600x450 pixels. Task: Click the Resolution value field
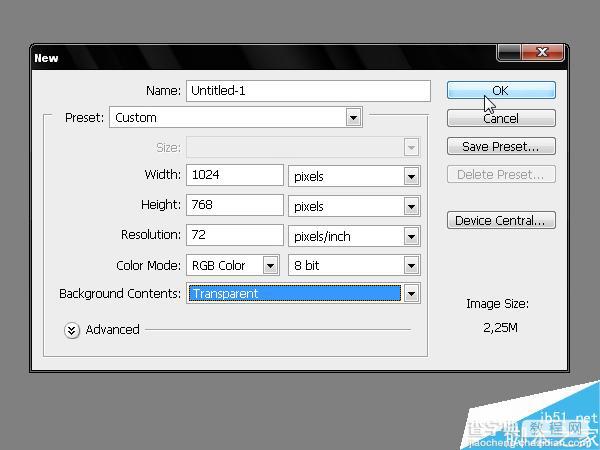[235, 235]
